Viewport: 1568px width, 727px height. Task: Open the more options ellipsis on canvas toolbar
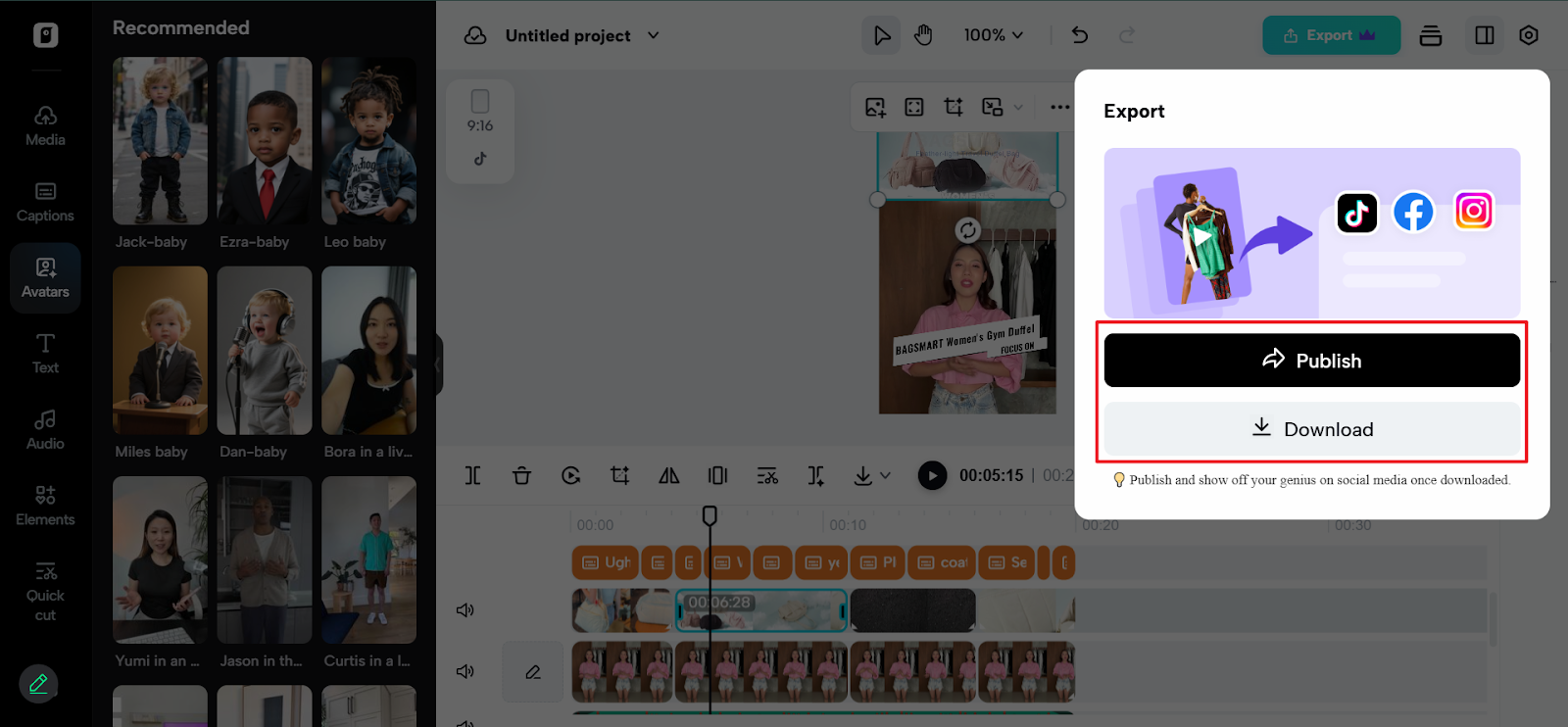pos(1059,107)
